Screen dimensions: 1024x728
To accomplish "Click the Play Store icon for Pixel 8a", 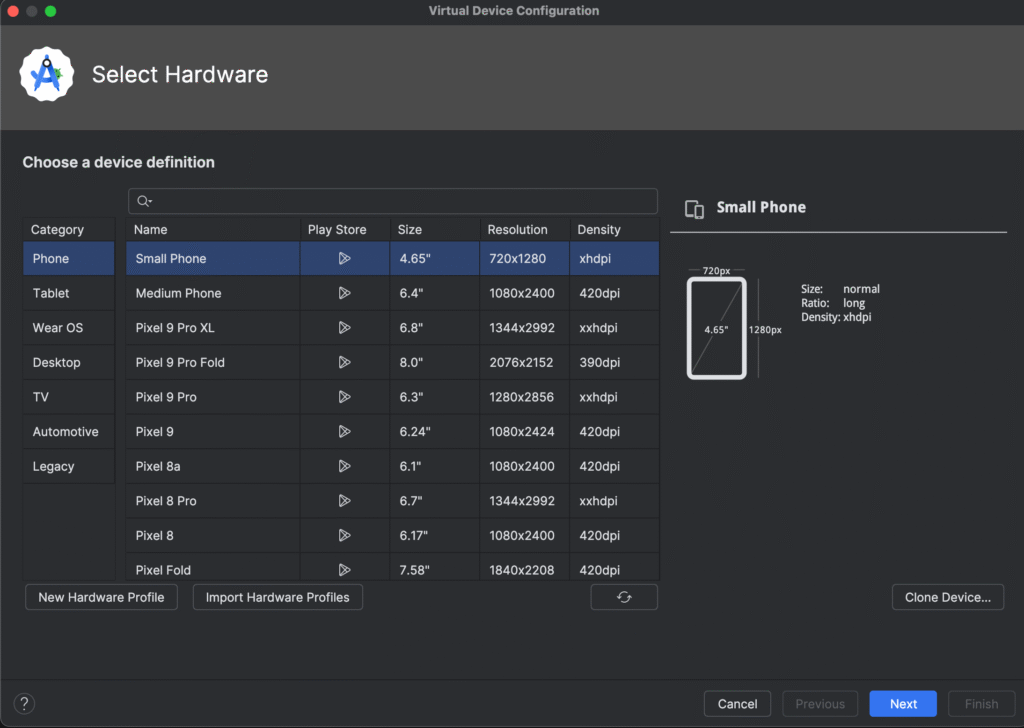I will point(344,466).
